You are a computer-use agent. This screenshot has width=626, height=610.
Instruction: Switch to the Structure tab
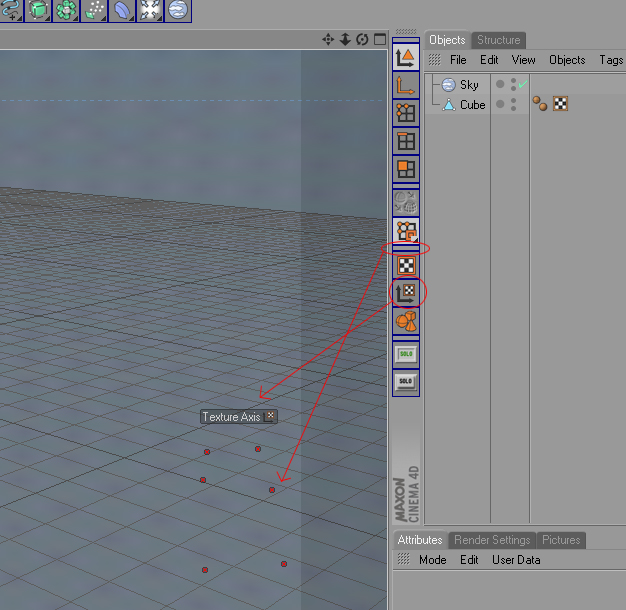[x=499, y=40]
